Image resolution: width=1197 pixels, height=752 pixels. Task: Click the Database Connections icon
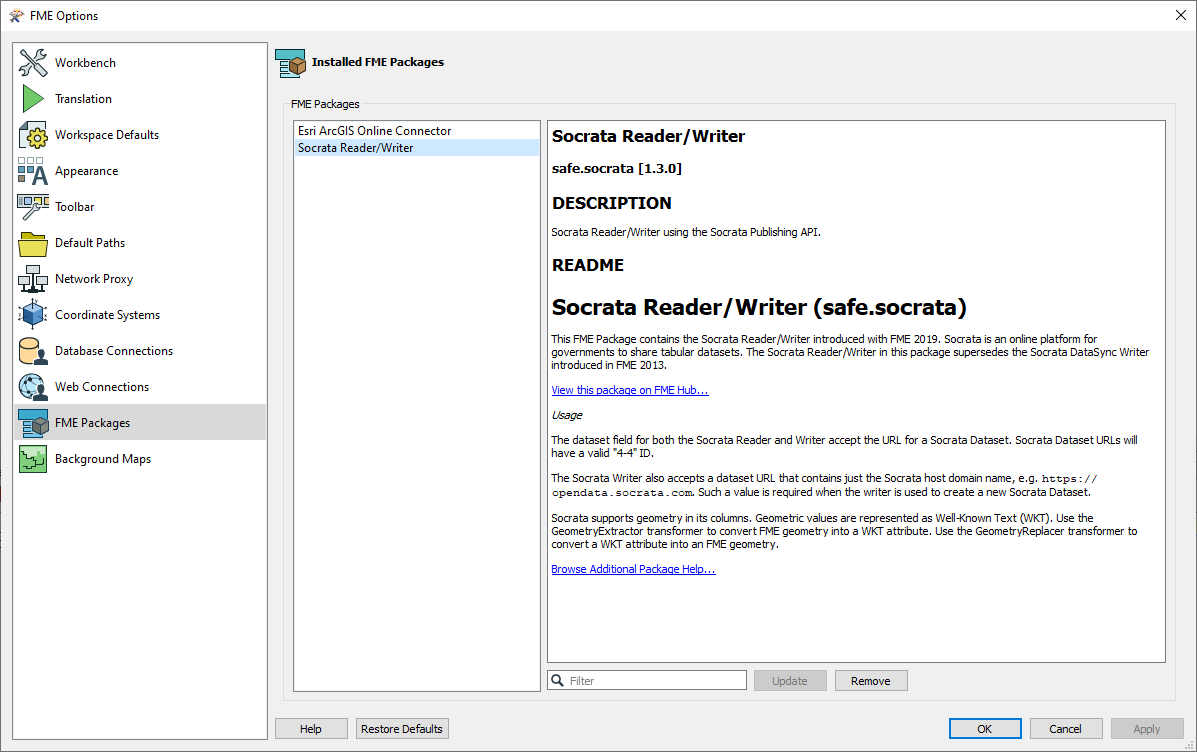coord(33,351)
